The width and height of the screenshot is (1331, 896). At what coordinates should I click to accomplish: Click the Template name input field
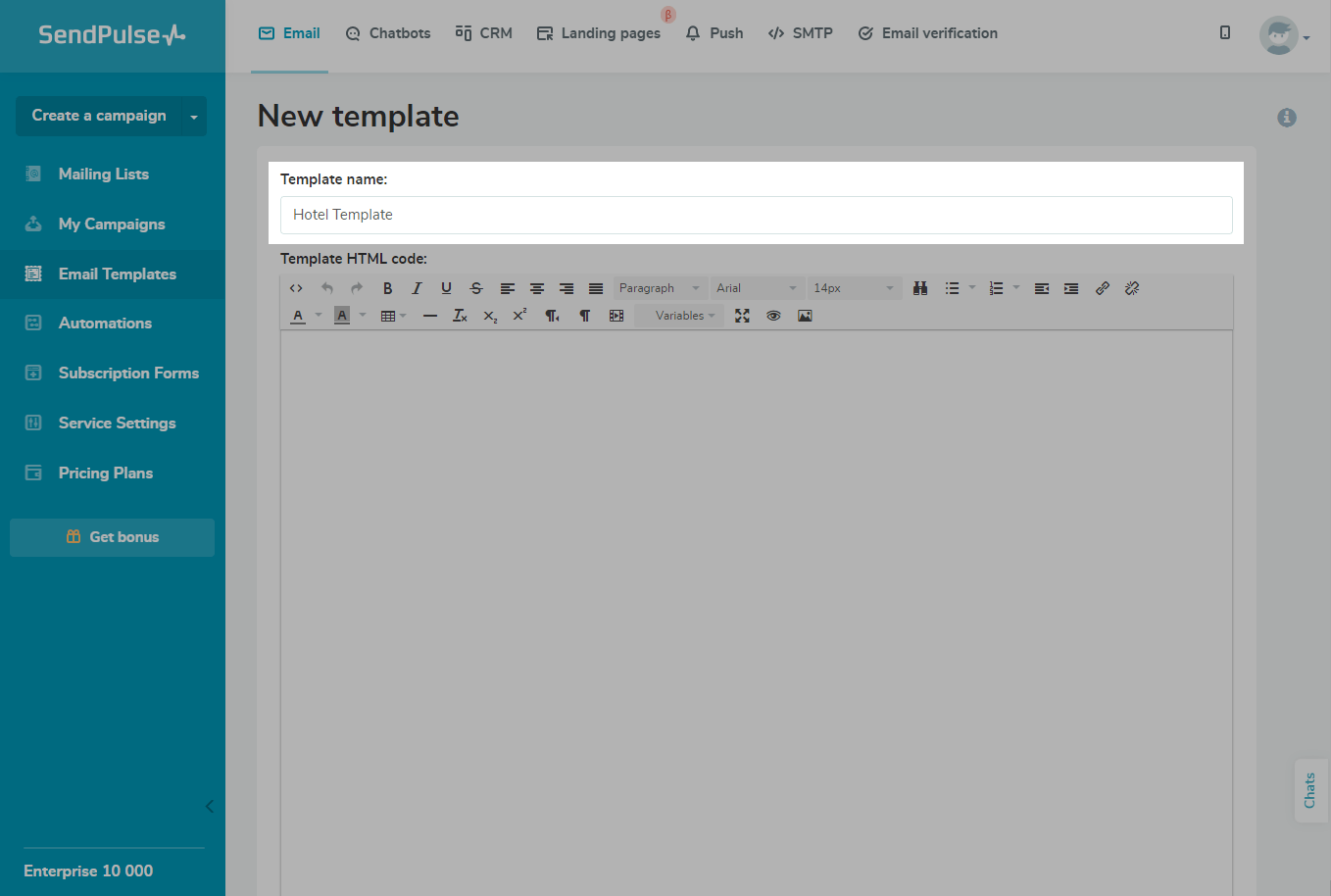(756, 215)
